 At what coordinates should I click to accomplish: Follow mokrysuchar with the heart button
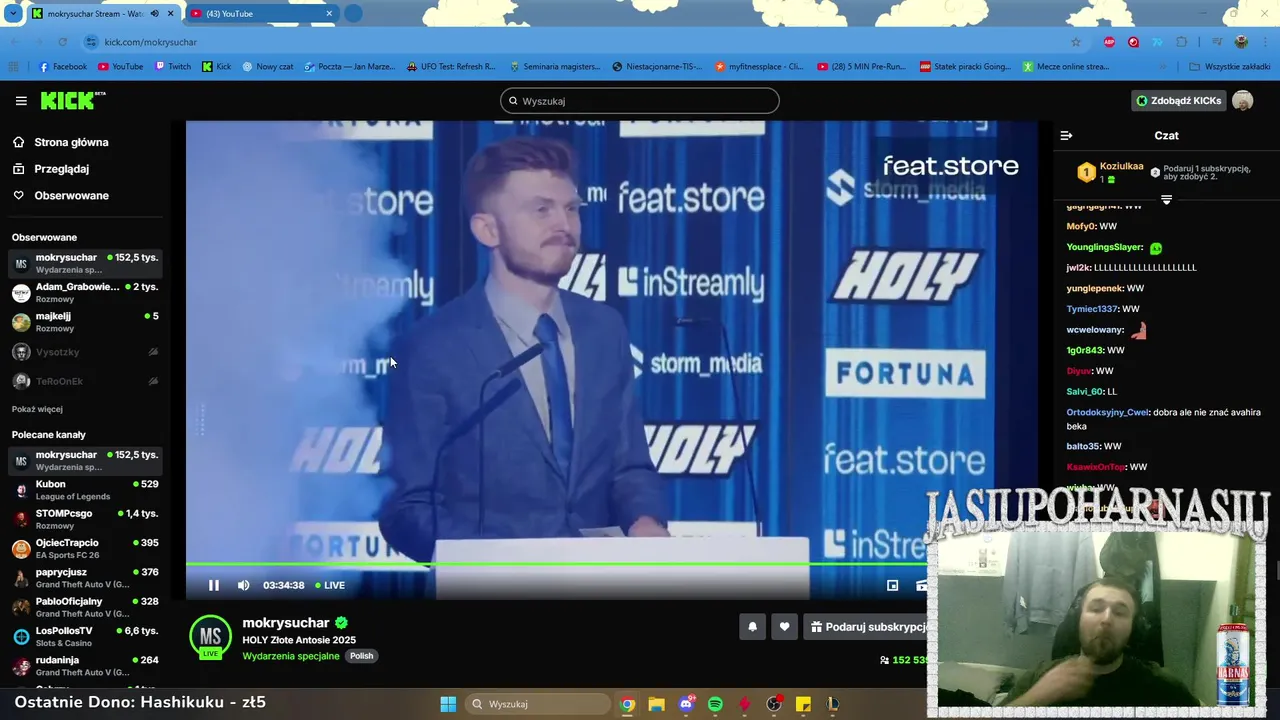(785, 627)
